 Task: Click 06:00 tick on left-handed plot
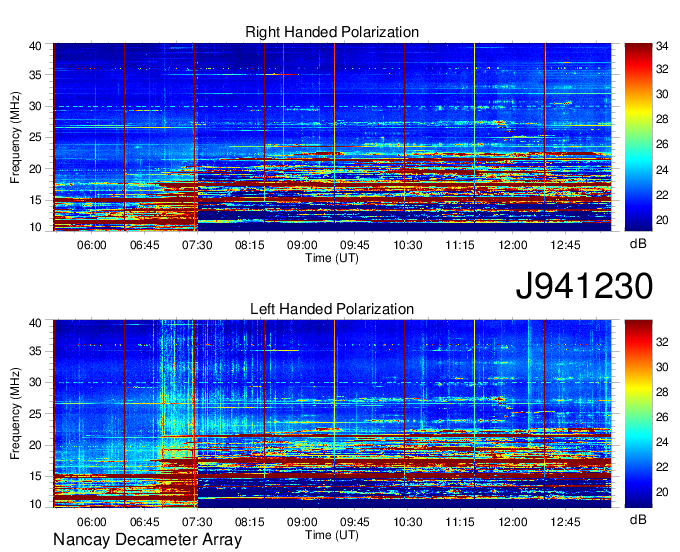(x=92, y=522)
